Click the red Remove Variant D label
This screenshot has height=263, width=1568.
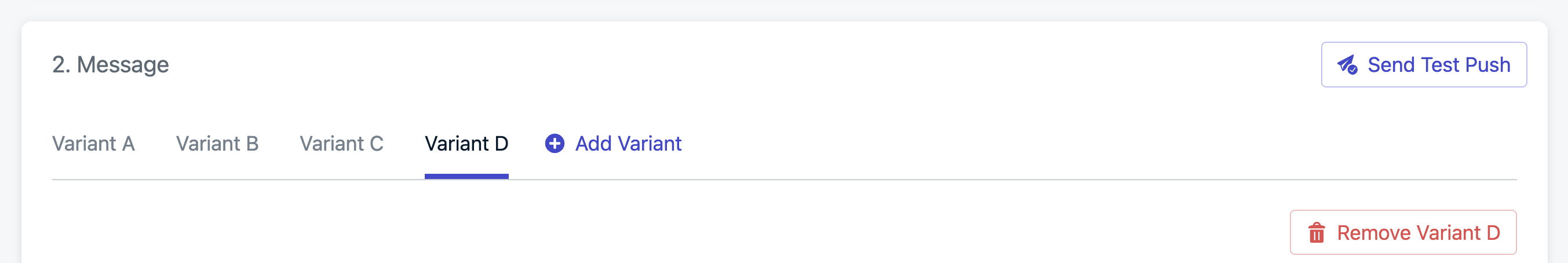click(1419, 232)
